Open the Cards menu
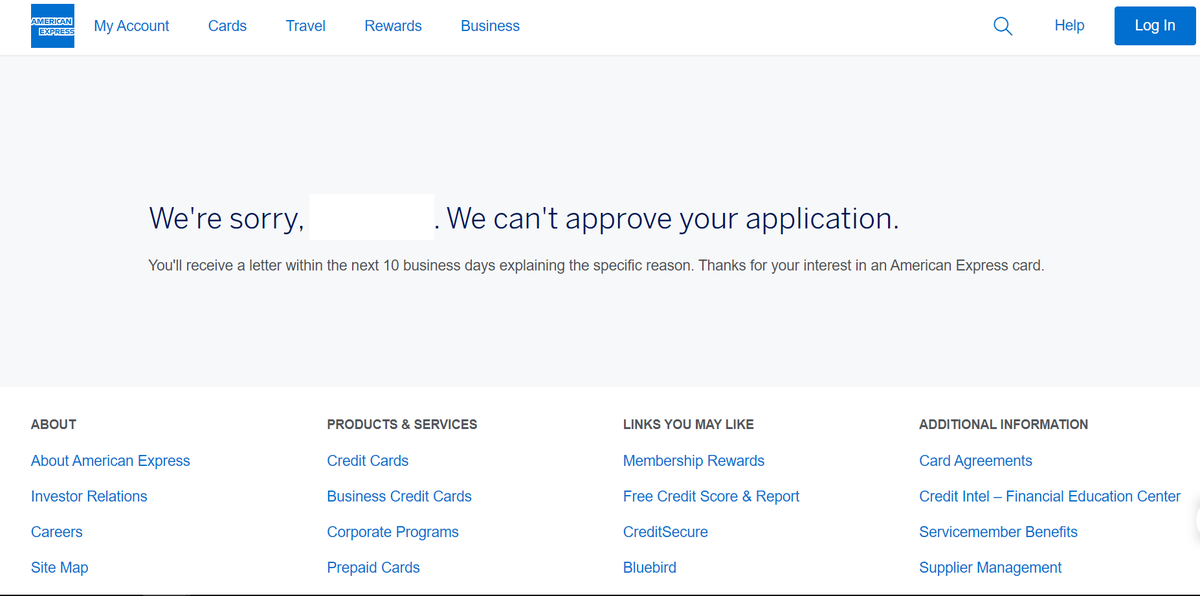The image size is (1200, 596). [227, 26]
